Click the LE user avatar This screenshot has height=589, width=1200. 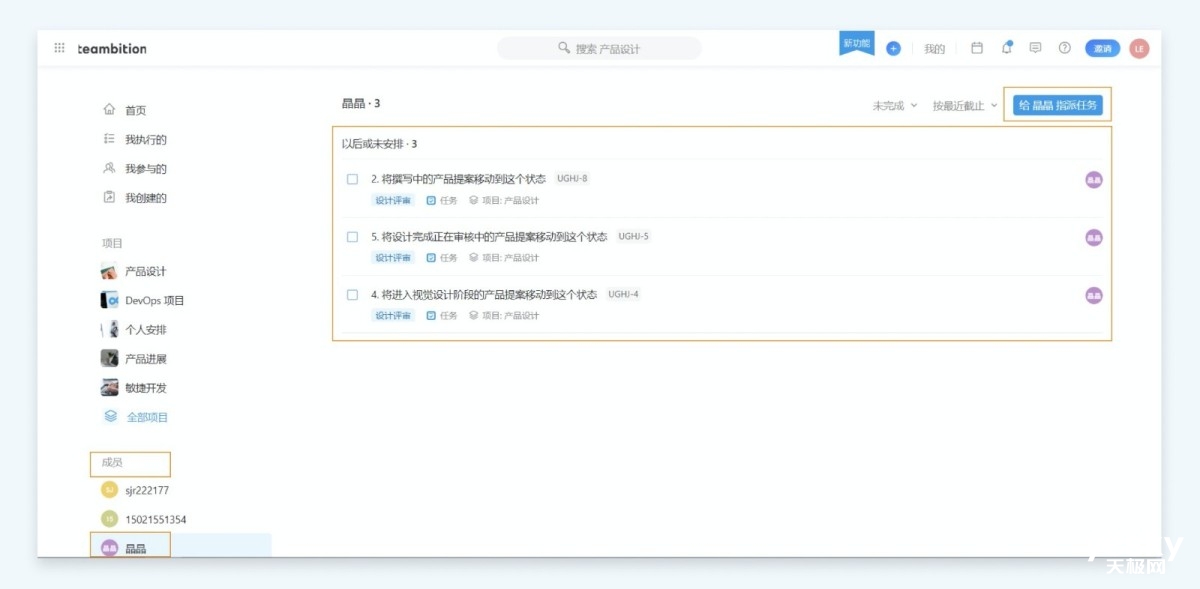pos(1139,48)
